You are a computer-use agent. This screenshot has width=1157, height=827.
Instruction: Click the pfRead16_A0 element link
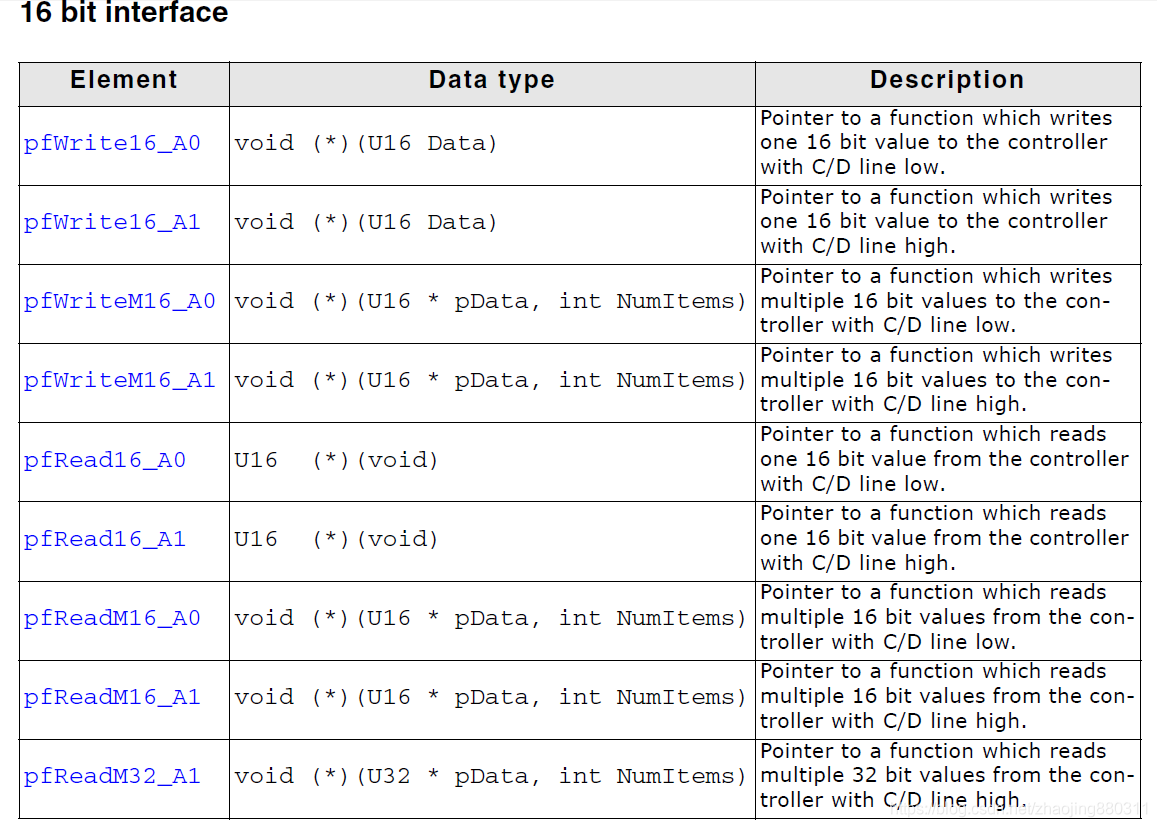pos(105,460)
